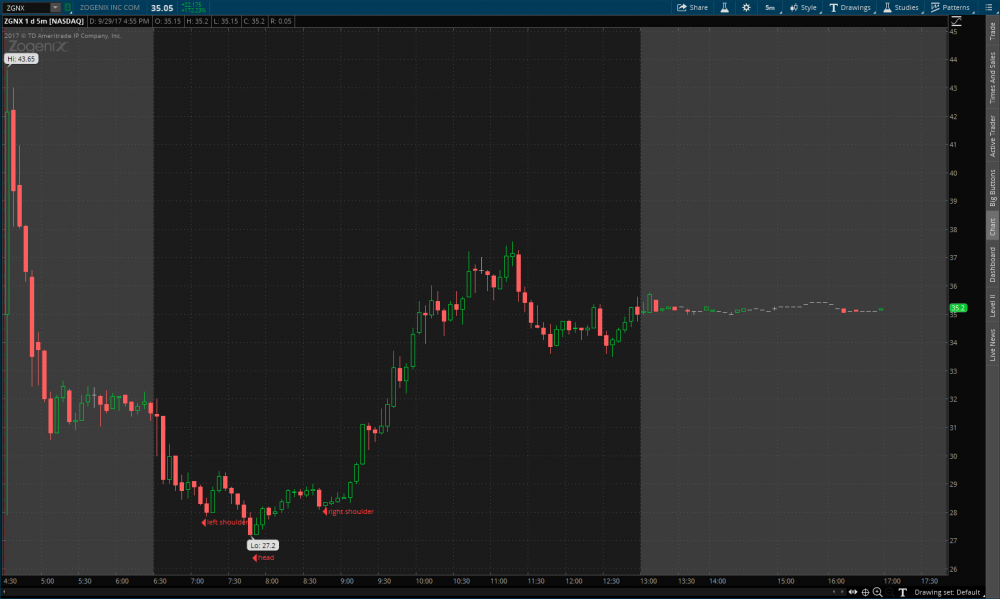Select the text drawing tool icon
The image size is (1000, 599).
[x=902, y=592]
